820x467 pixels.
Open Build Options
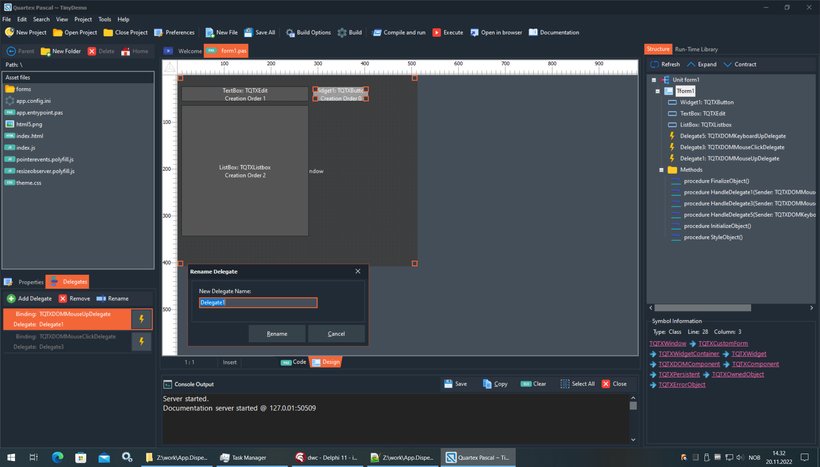coord(308,32)
